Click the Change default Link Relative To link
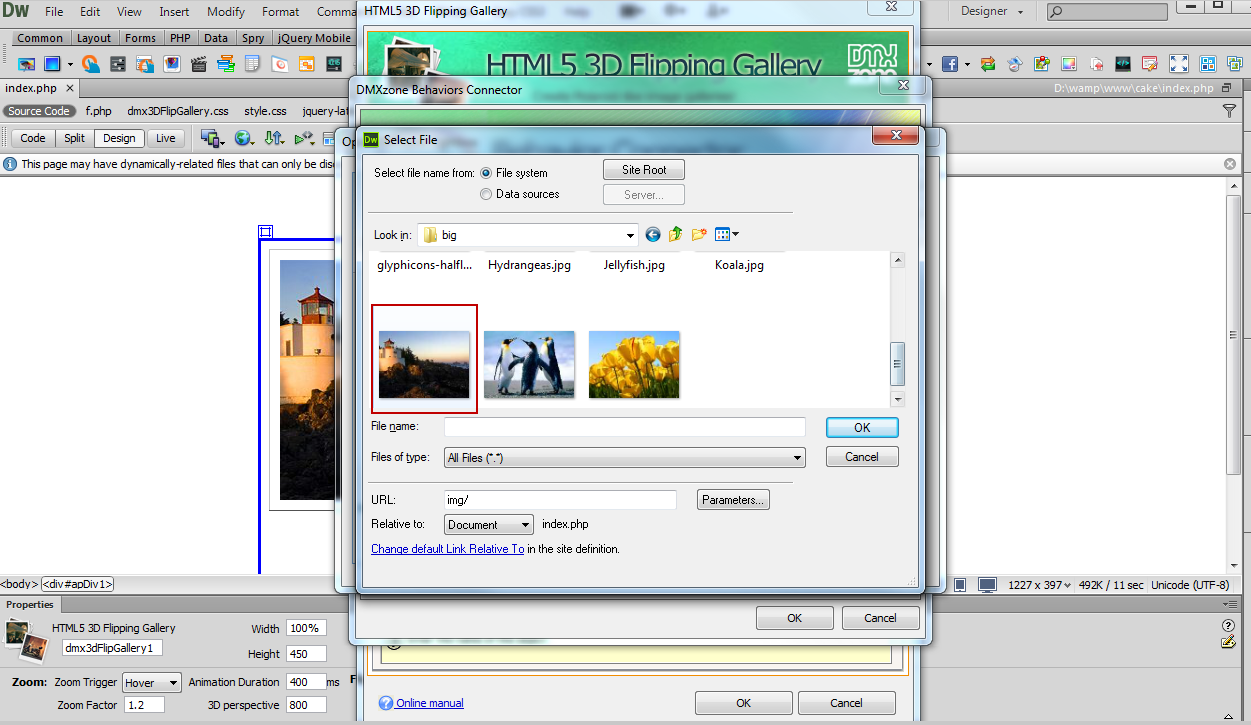 (x=447, y=549)
